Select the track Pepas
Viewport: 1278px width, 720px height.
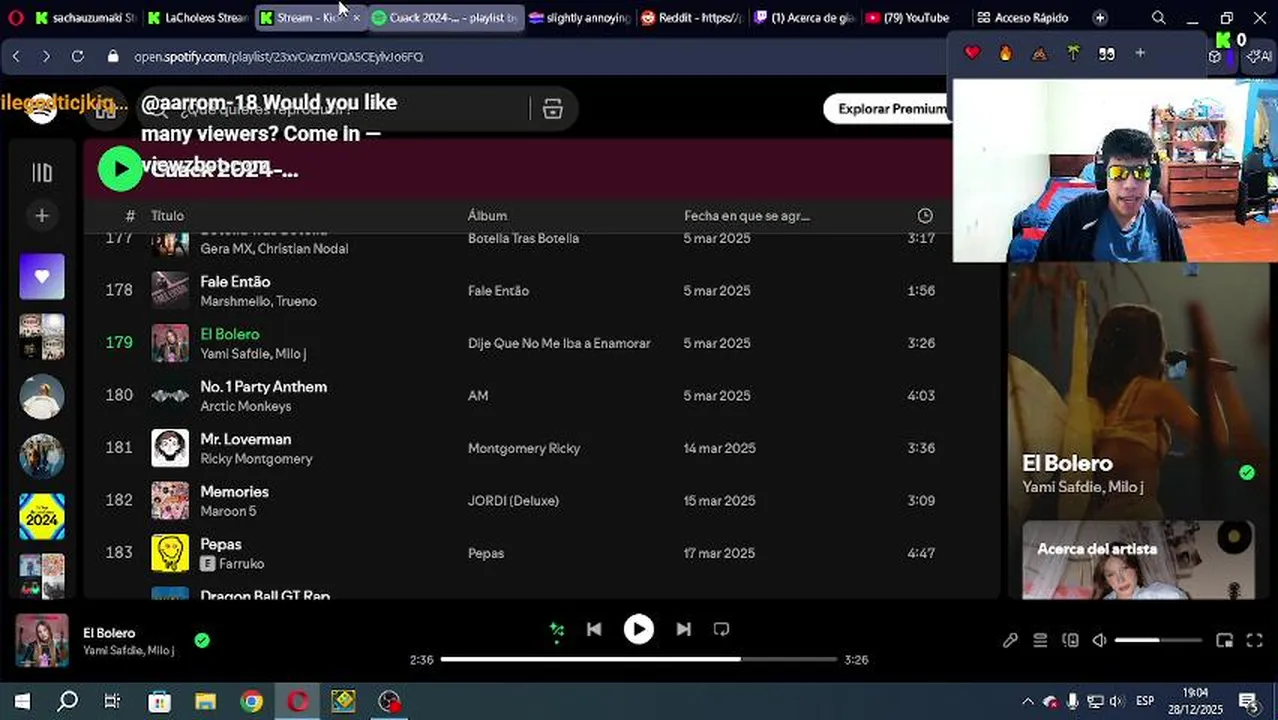(x=220, y=544)
